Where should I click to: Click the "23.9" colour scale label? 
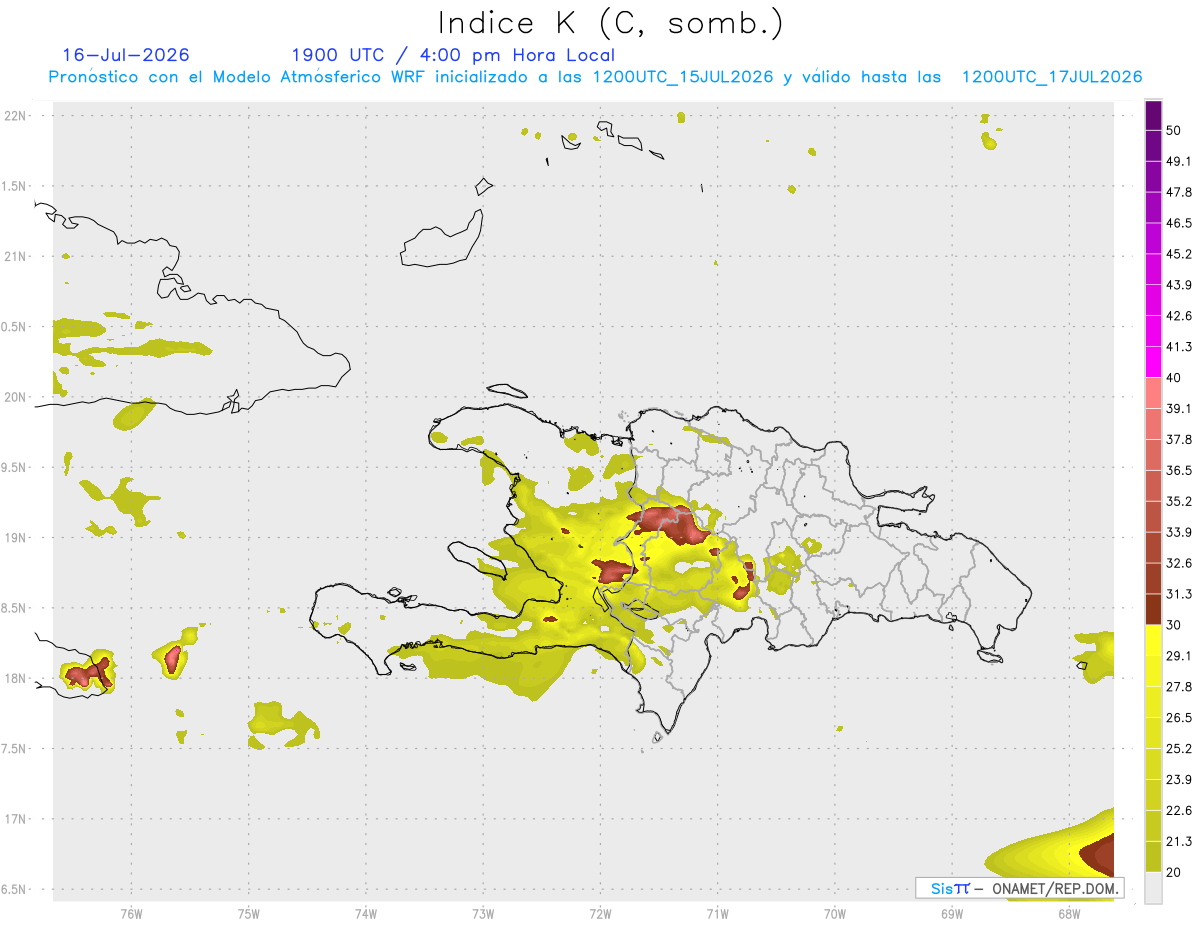click(x=1179, y=780)
